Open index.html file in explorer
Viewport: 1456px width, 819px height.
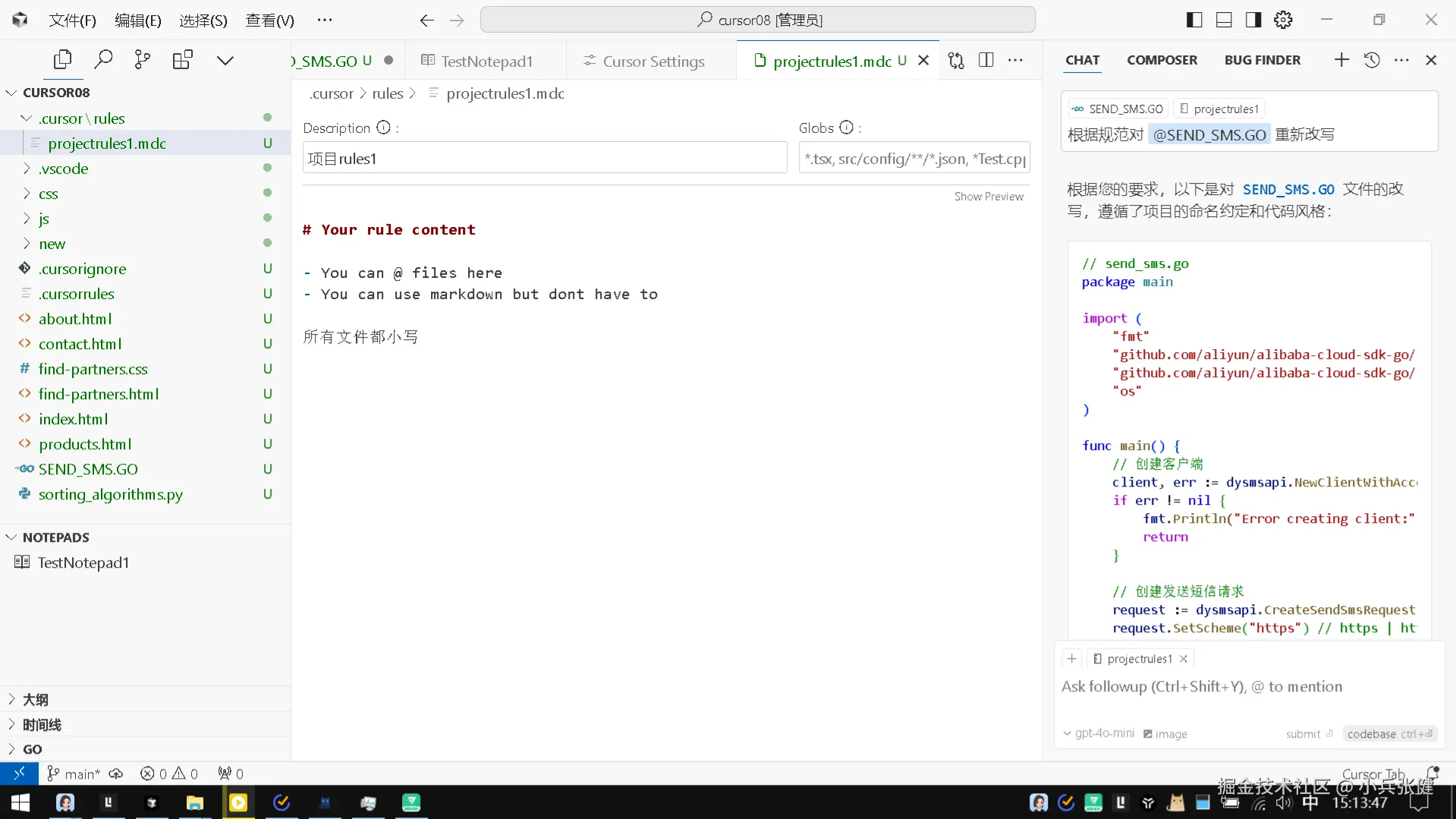(x=145, y=419)
